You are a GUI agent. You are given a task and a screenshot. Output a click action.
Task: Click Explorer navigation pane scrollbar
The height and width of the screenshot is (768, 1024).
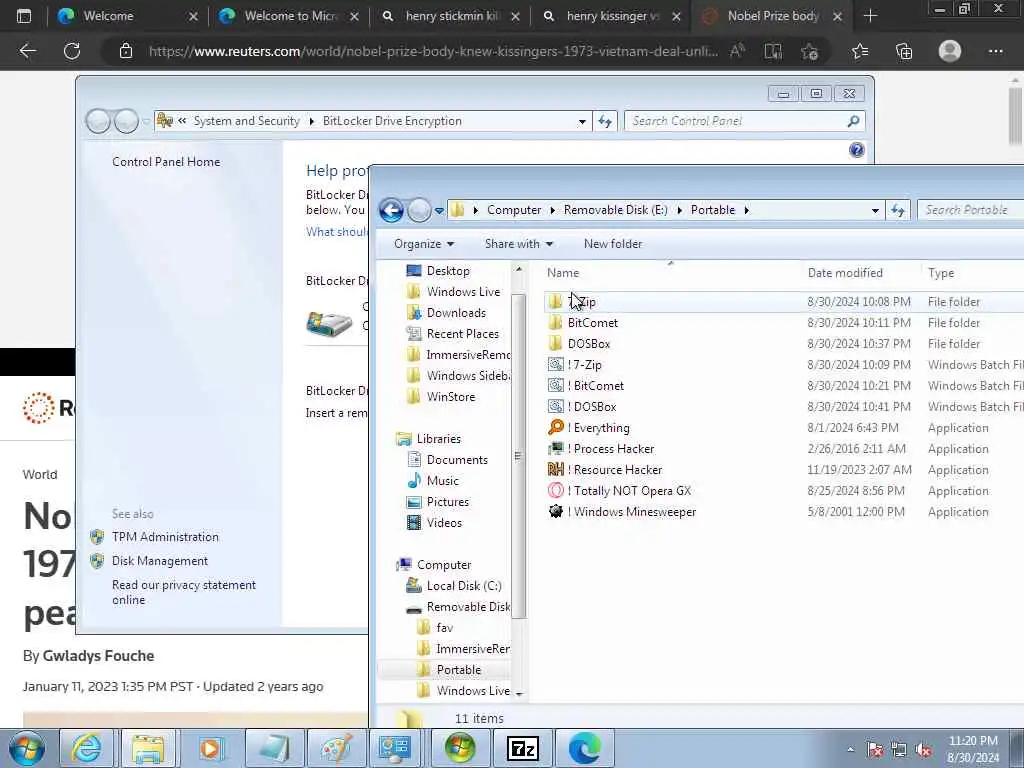coord(519,456)
